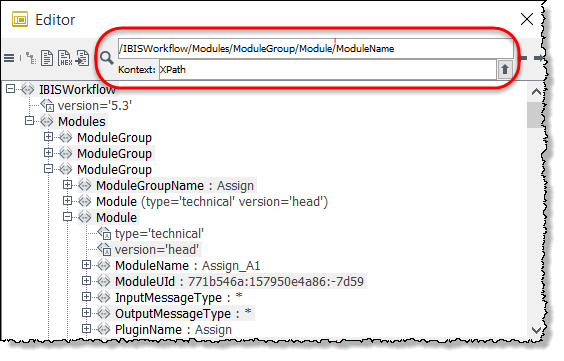Click element icon of PluginName row

point(104,329)
